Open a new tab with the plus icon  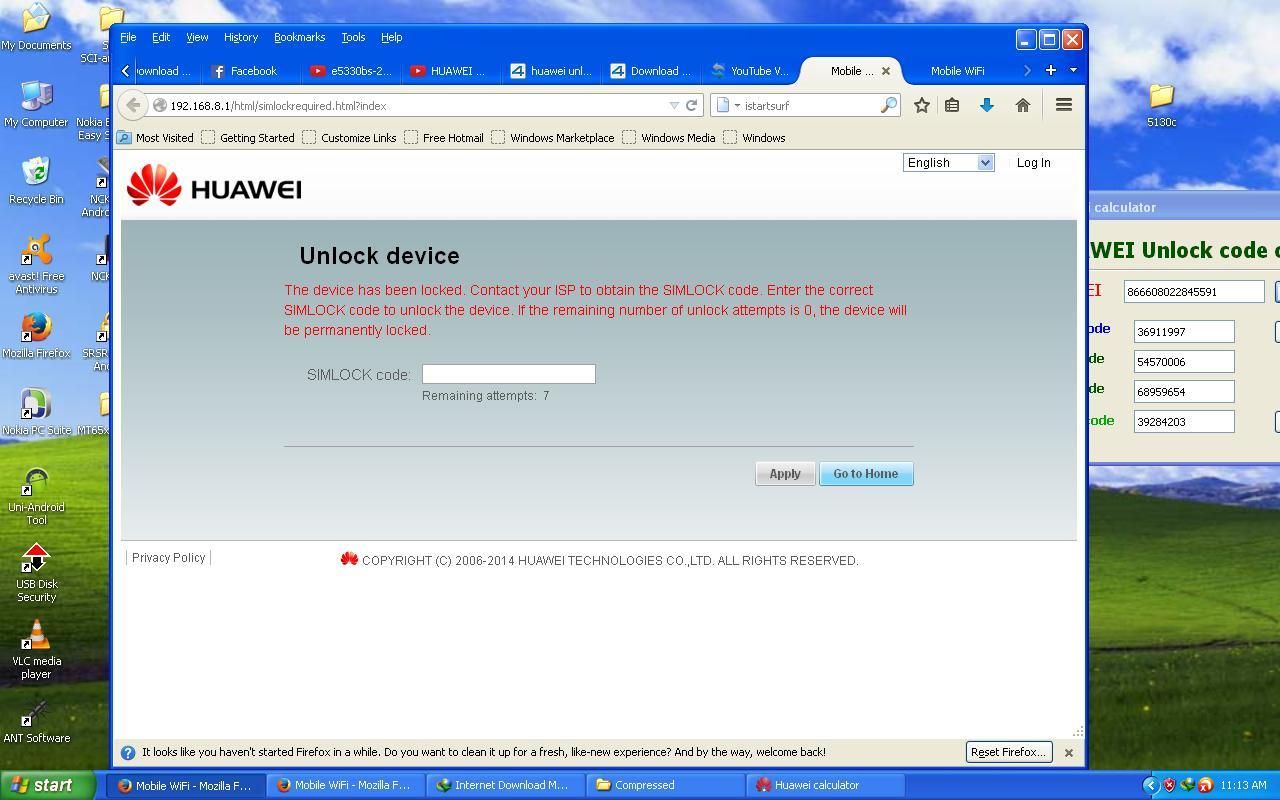click(x=1050, y=70)
